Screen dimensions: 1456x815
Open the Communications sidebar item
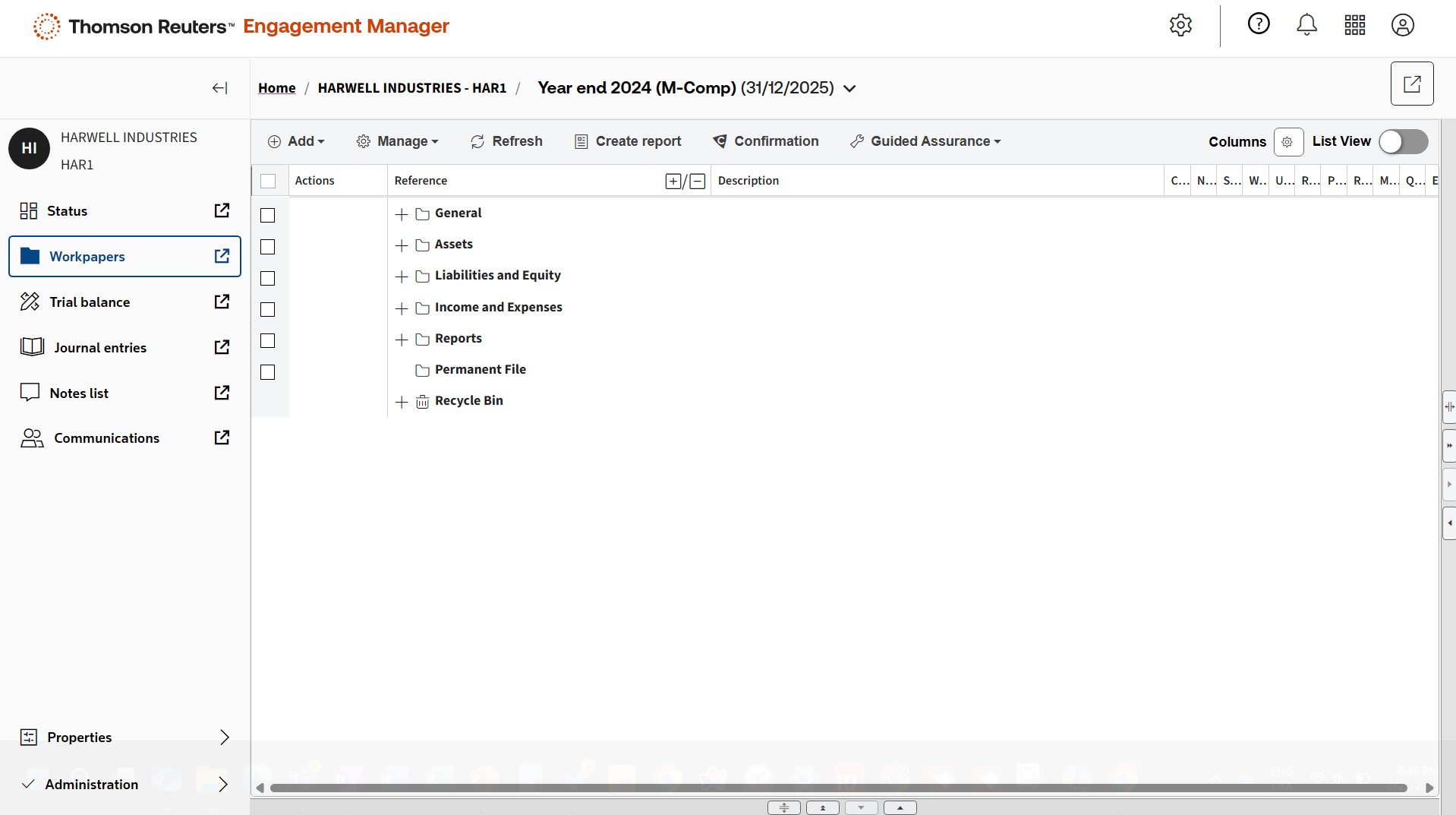tap(106, 438)
